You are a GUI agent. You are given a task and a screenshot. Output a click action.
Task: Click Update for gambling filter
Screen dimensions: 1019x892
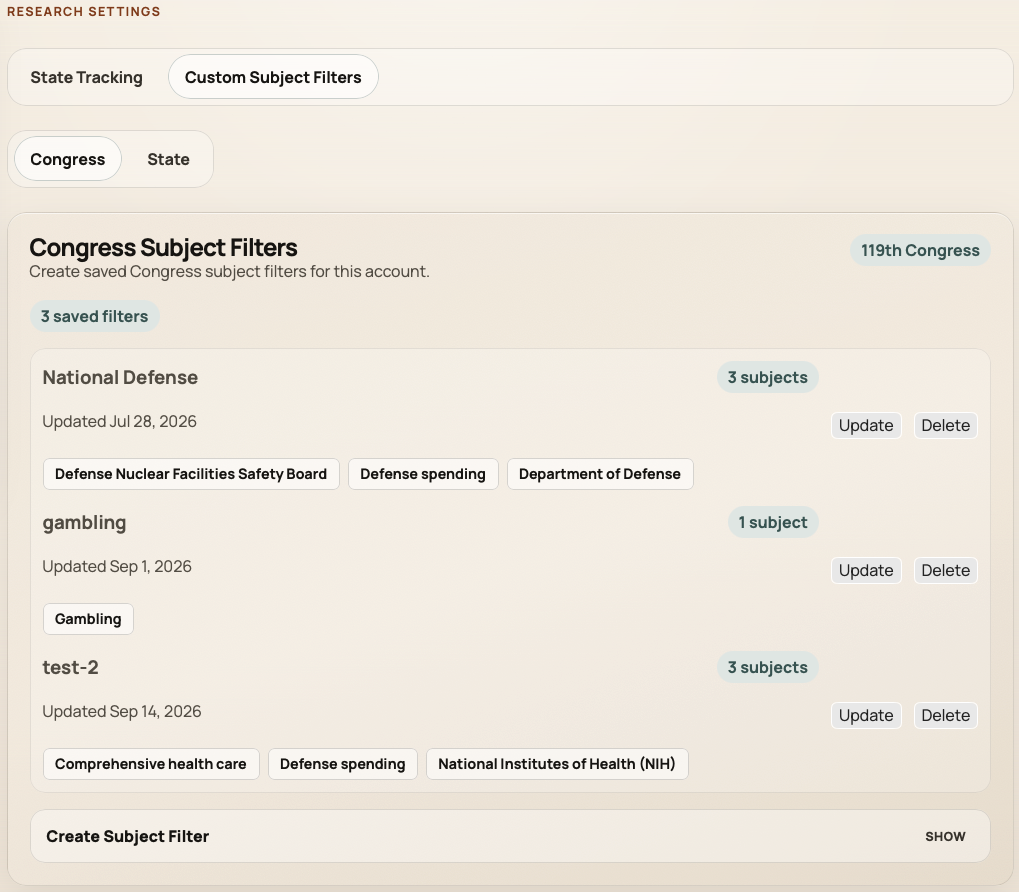coord(866,570)
